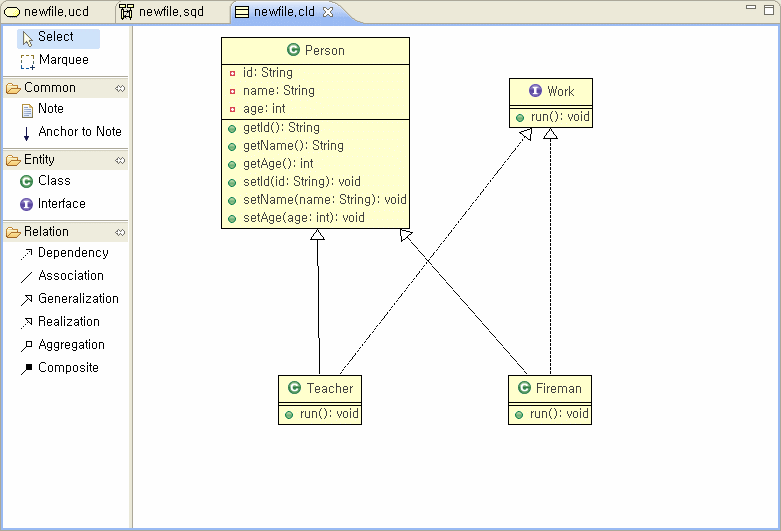This screenshot has height=531, width=781.
Task: Pin the Common drawer open
Action: tap(120, 88)
